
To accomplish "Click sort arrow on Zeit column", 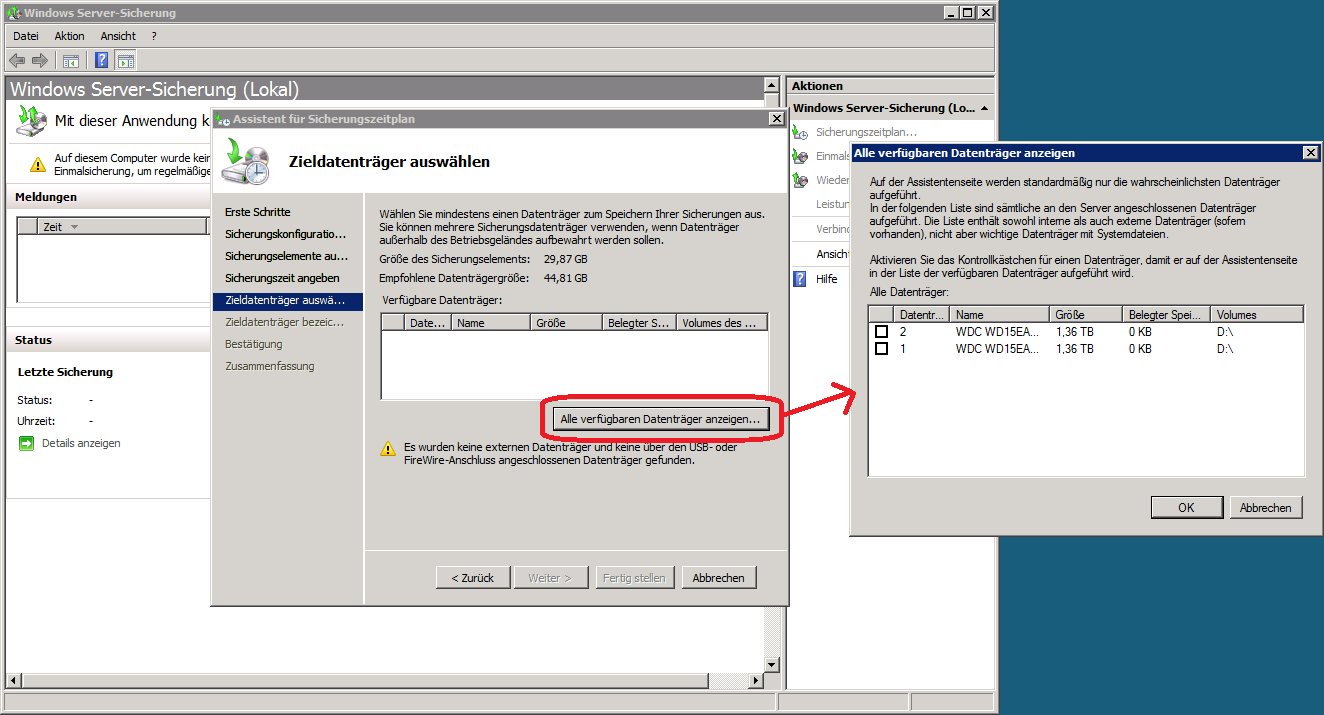I will [x=74, y=227].
